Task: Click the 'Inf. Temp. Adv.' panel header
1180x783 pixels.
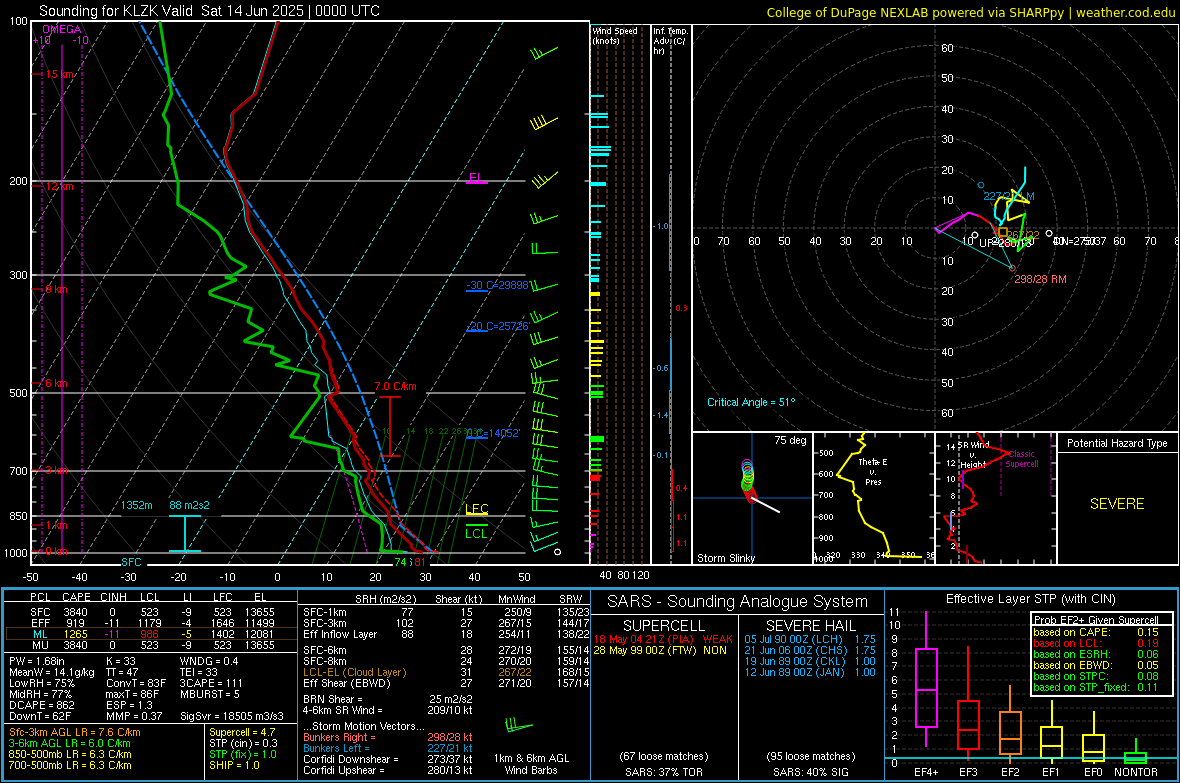Action: 670,41
